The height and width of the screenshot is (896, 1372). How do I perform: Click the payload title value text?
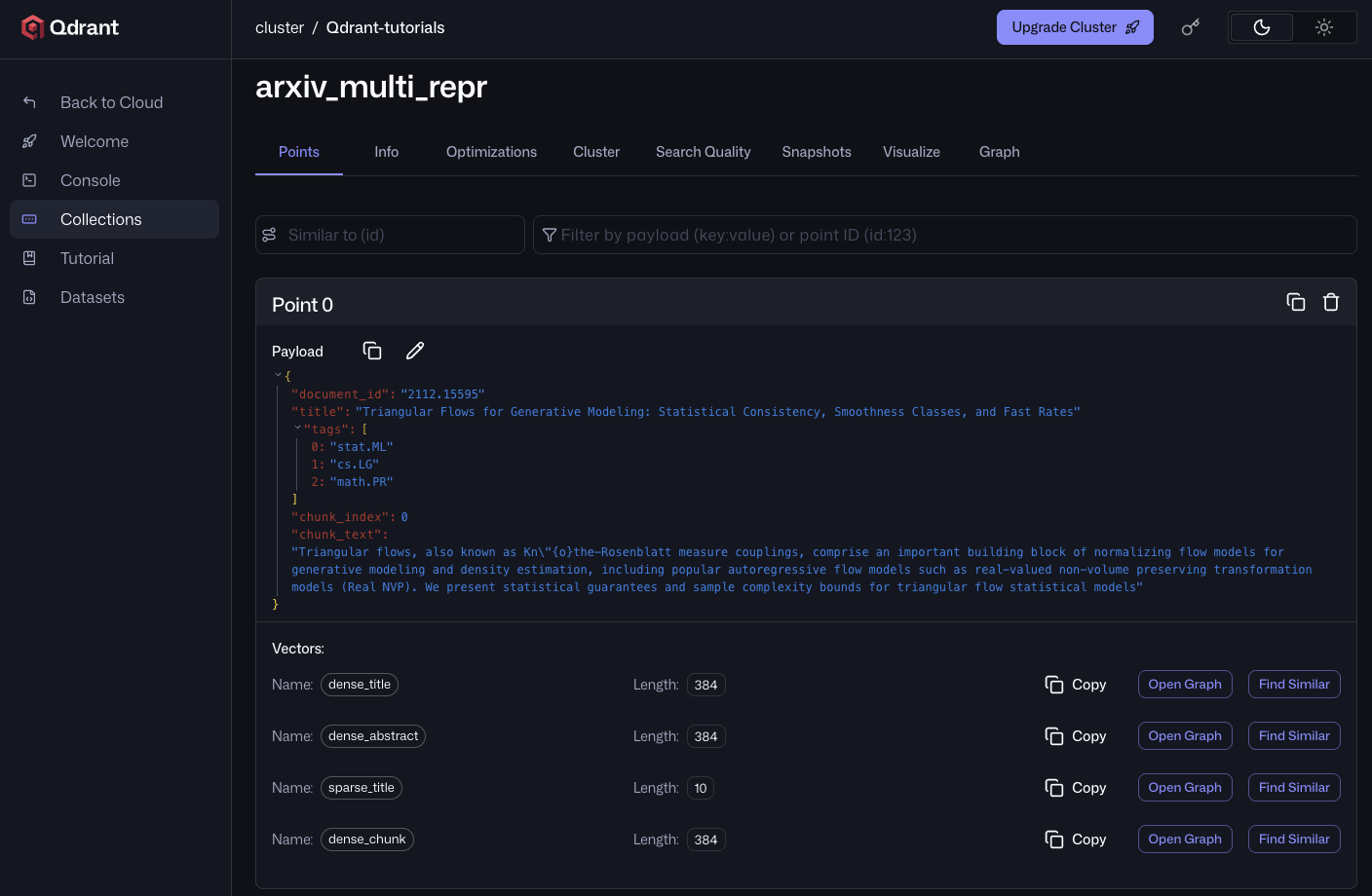click(718, 412)
